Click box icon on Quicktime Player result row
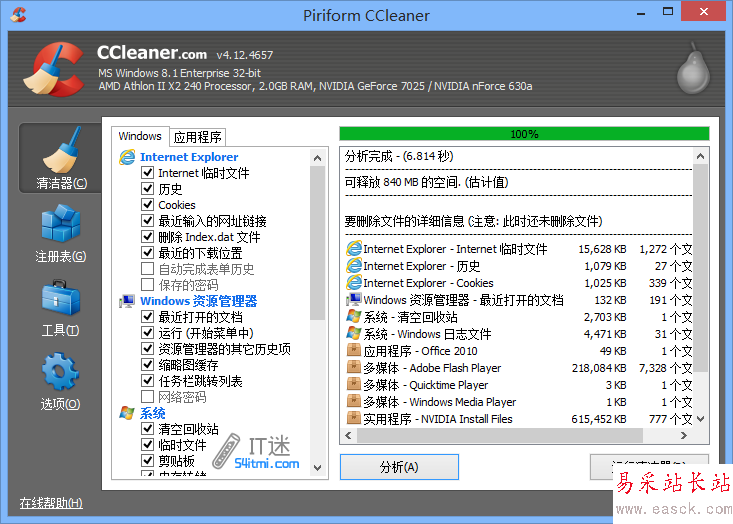The image size is (733, 524). [x=354, y=385]
